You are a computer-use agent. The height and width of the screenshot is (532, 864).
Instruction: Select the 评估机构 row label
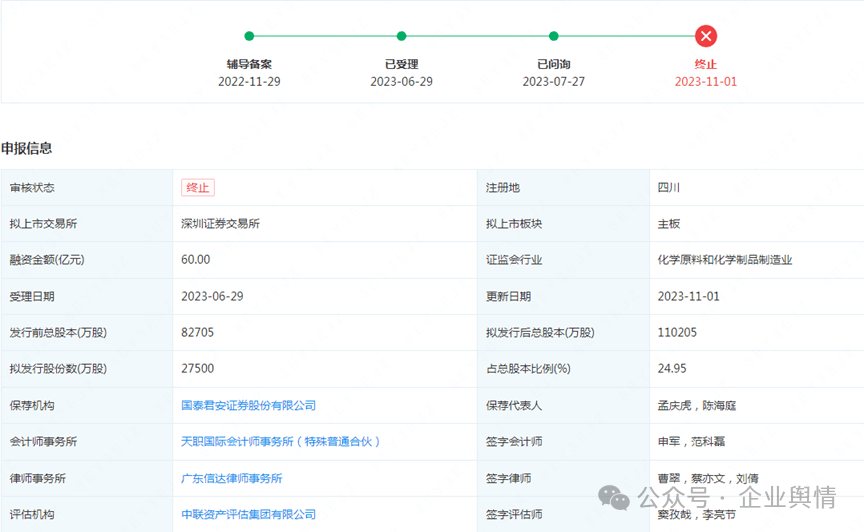(32, 514)
